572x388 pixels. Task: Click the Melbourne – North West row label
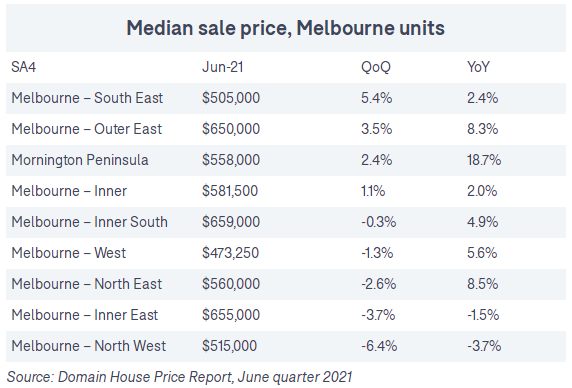89,346
